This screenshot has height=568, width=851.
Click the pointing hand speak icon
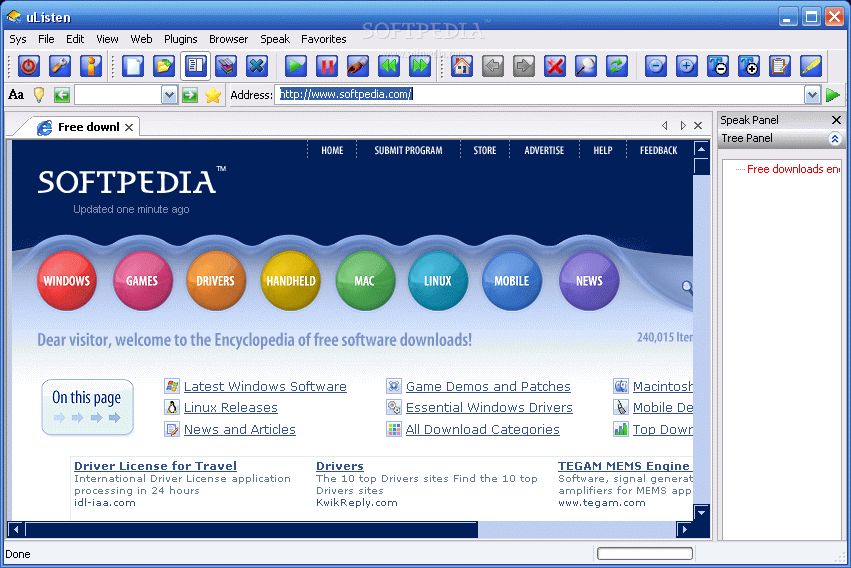pyautogui.click(x=358, y=66)
